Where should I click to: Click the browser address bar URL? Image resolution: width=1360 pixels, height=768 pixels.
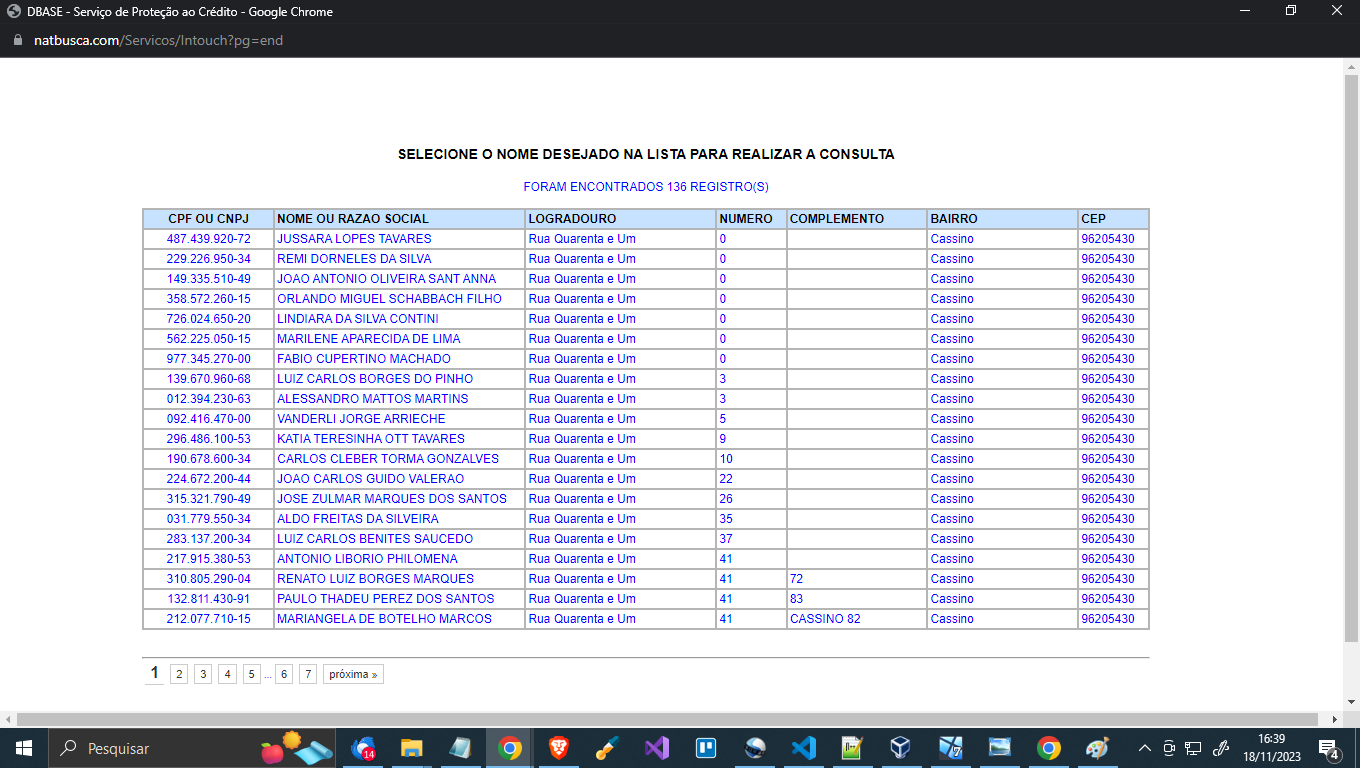click(x=158, y=41)
